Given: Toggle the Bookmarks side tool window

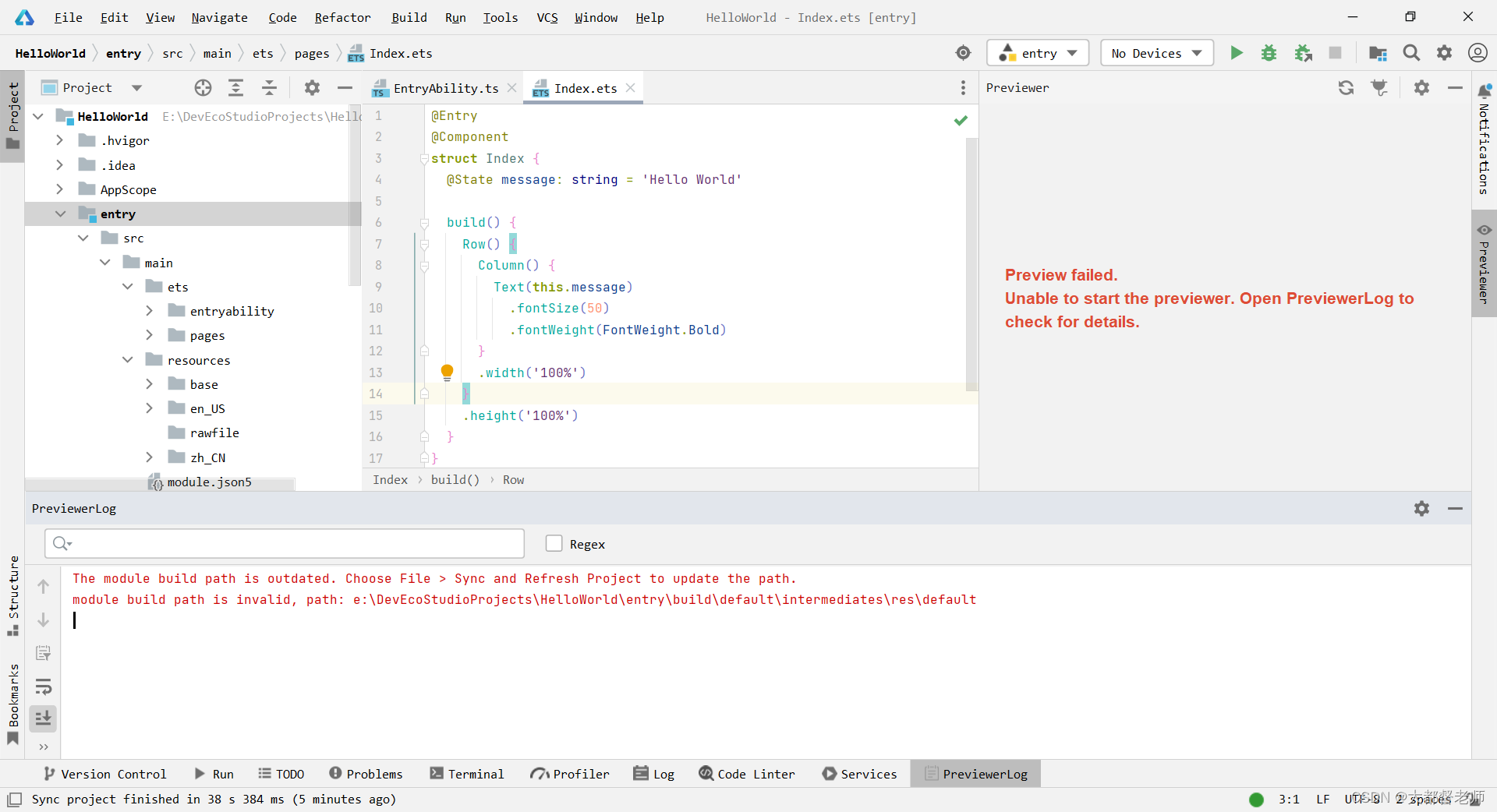Looking at the screenshot, I should 12,703.
